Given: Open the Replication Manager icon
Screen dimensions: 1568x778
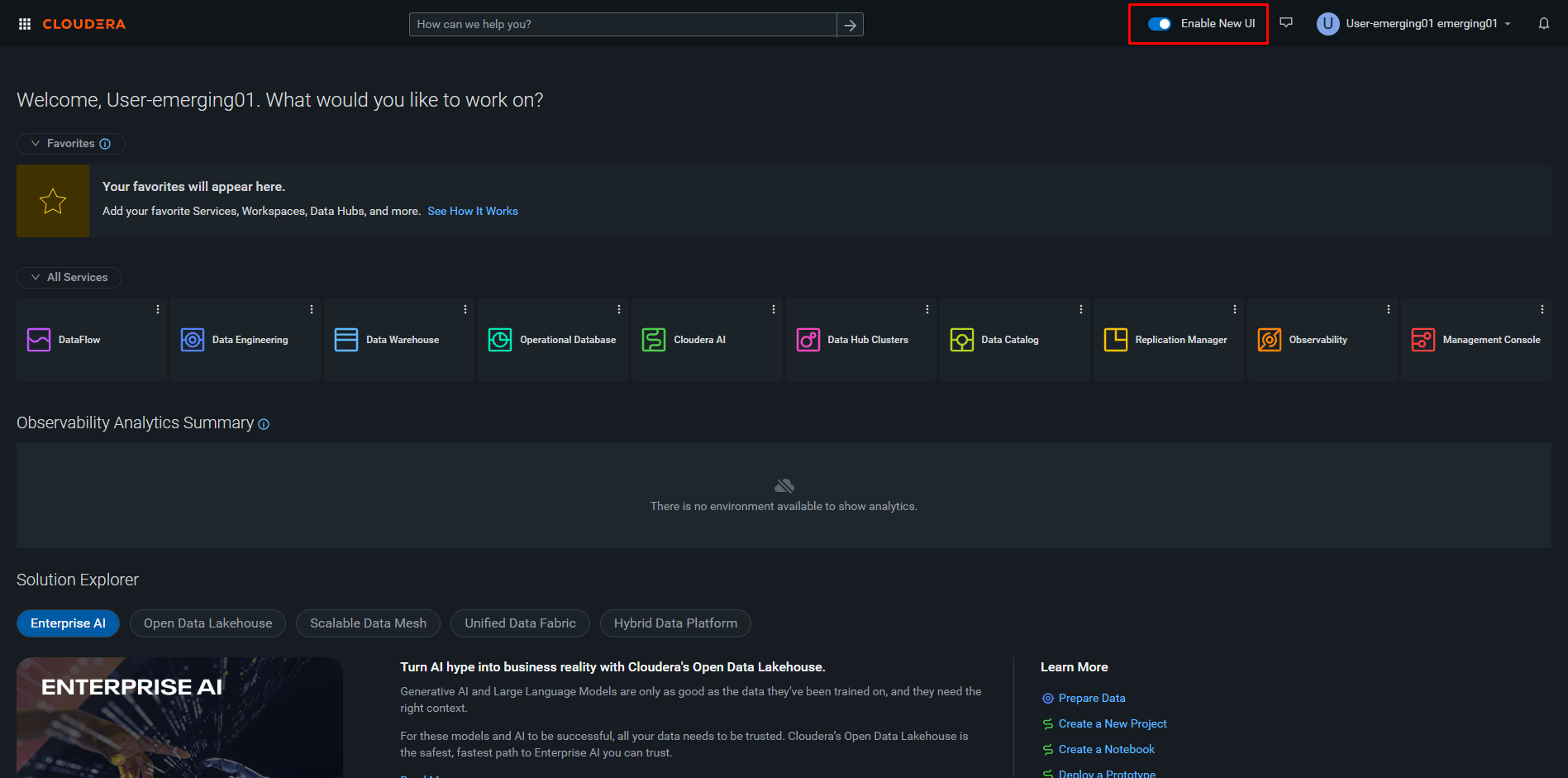Looking at the screenshot, I should [1116, 340].
